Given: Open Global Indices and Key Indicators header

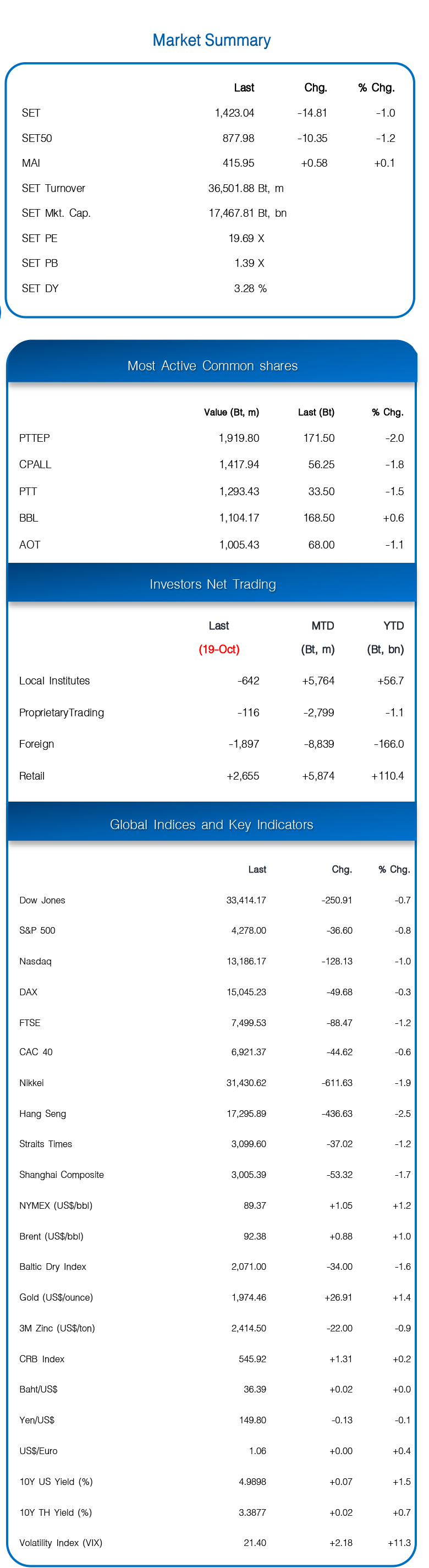Looking at the screenshot, I should 212,825.
